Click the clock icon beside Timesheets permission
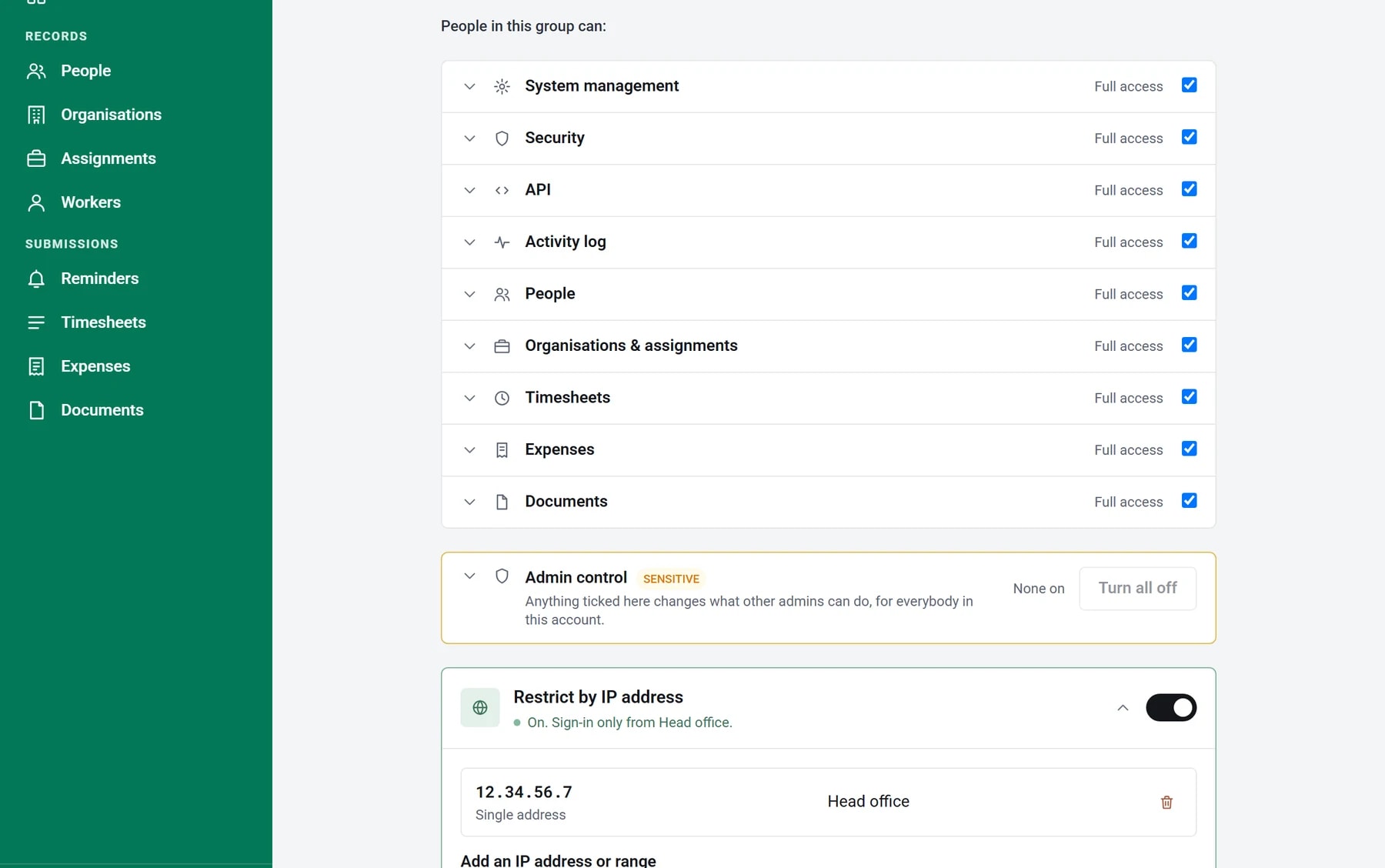This screenshot has height=868, width=1385. coord(502,398)
